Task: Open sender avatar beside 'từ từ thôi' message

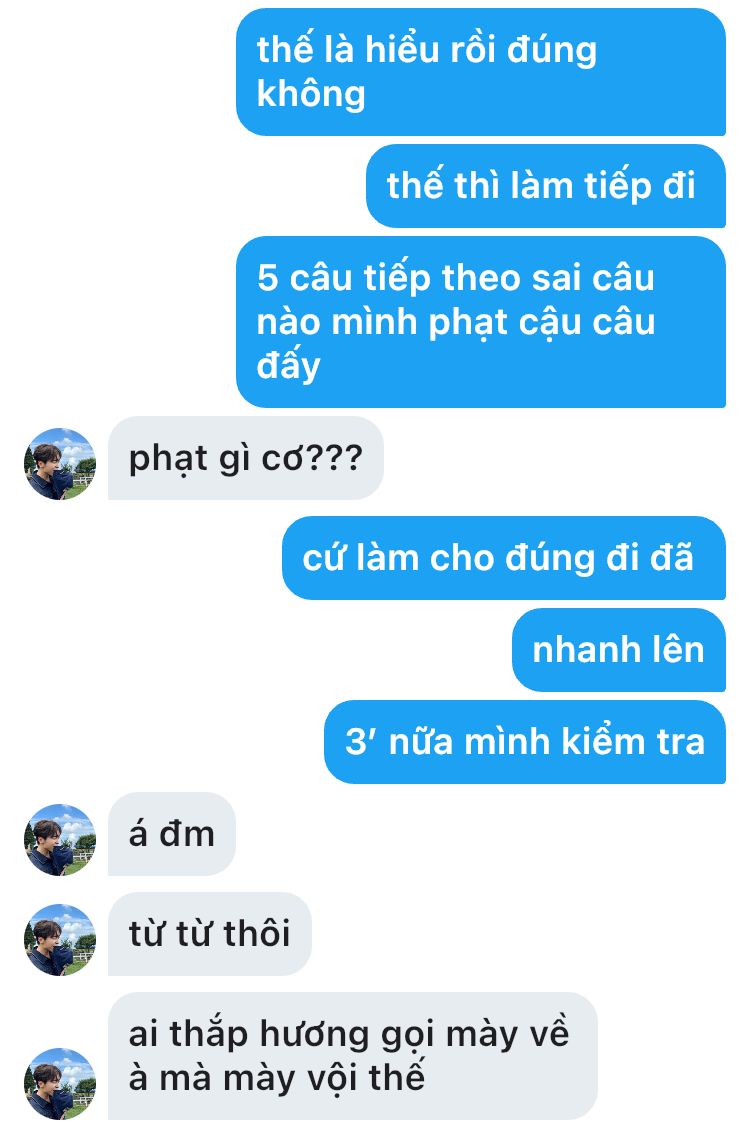Action: (x=60, y=939)
